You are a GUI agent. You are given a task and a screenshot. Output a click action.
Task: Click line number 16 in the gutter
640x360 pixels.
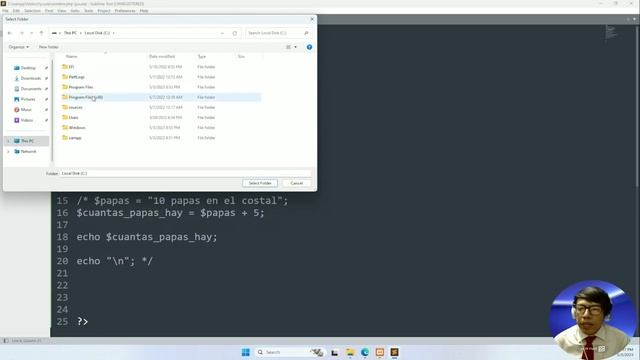point(62,213)
